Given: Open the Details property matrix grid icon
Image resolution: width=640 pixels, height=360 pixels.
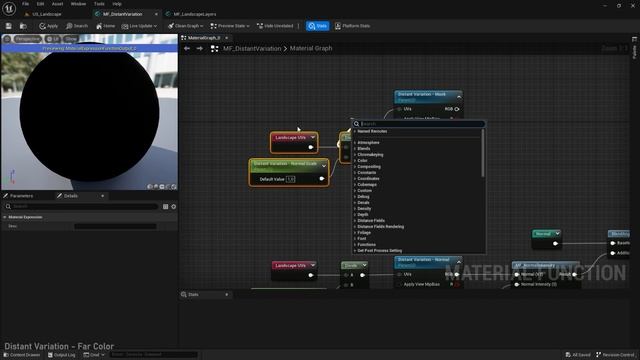Looking at the screenshot, I should point(165,207).
